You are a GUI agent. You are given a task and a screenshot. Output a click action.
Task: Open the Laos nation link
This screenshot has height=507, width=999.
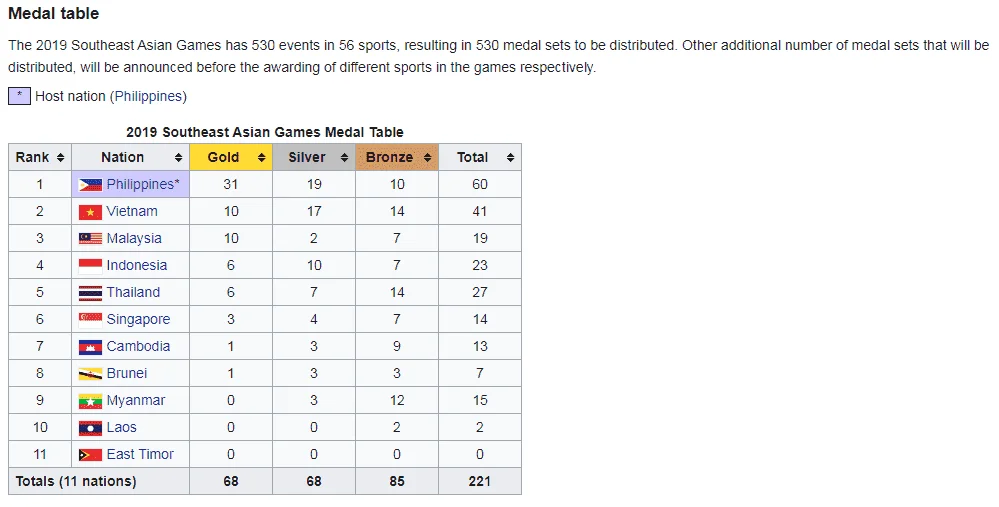tap(121, 427)
